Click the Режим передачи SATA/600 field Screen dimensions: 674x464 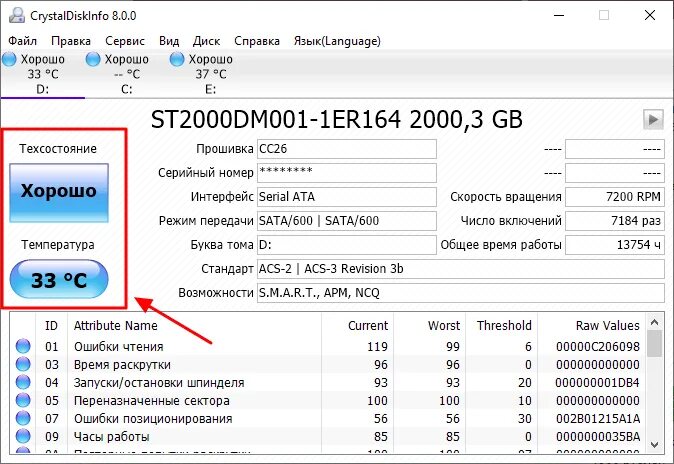[346, 221]
